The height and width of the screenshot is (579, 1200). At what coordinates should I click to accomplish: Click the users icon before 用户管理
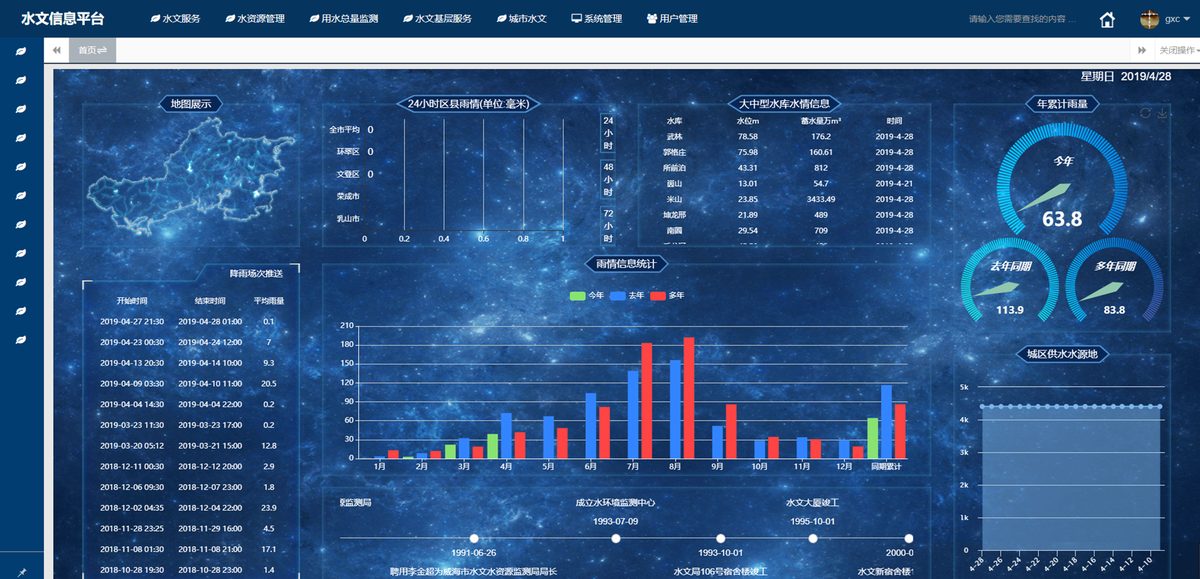(652, 19)
